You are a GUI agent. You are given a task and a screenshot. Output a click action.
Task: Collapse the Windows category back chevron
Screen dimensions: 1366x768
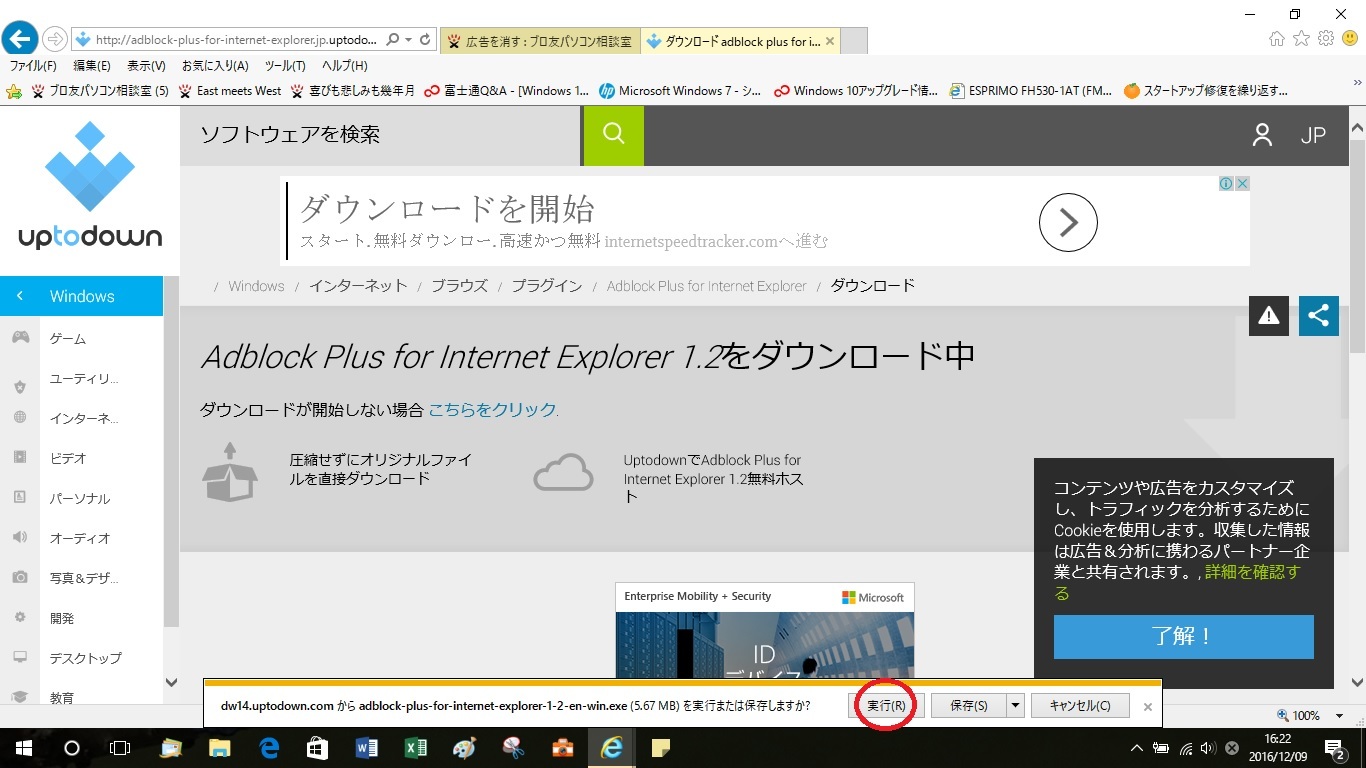click(20, 296)
